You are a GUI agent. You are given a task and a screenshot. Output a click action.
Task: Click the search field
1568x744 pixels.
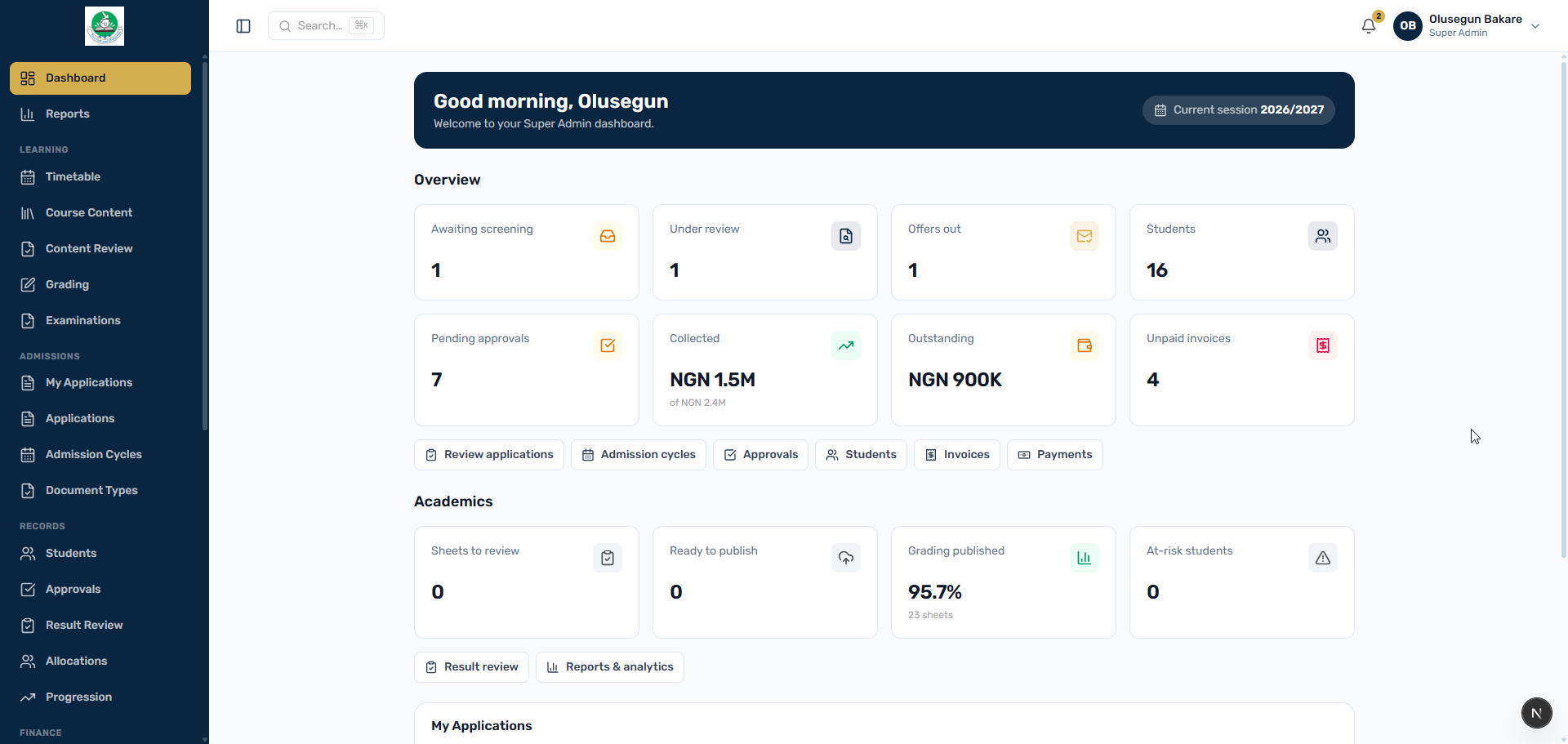(326, 26)
